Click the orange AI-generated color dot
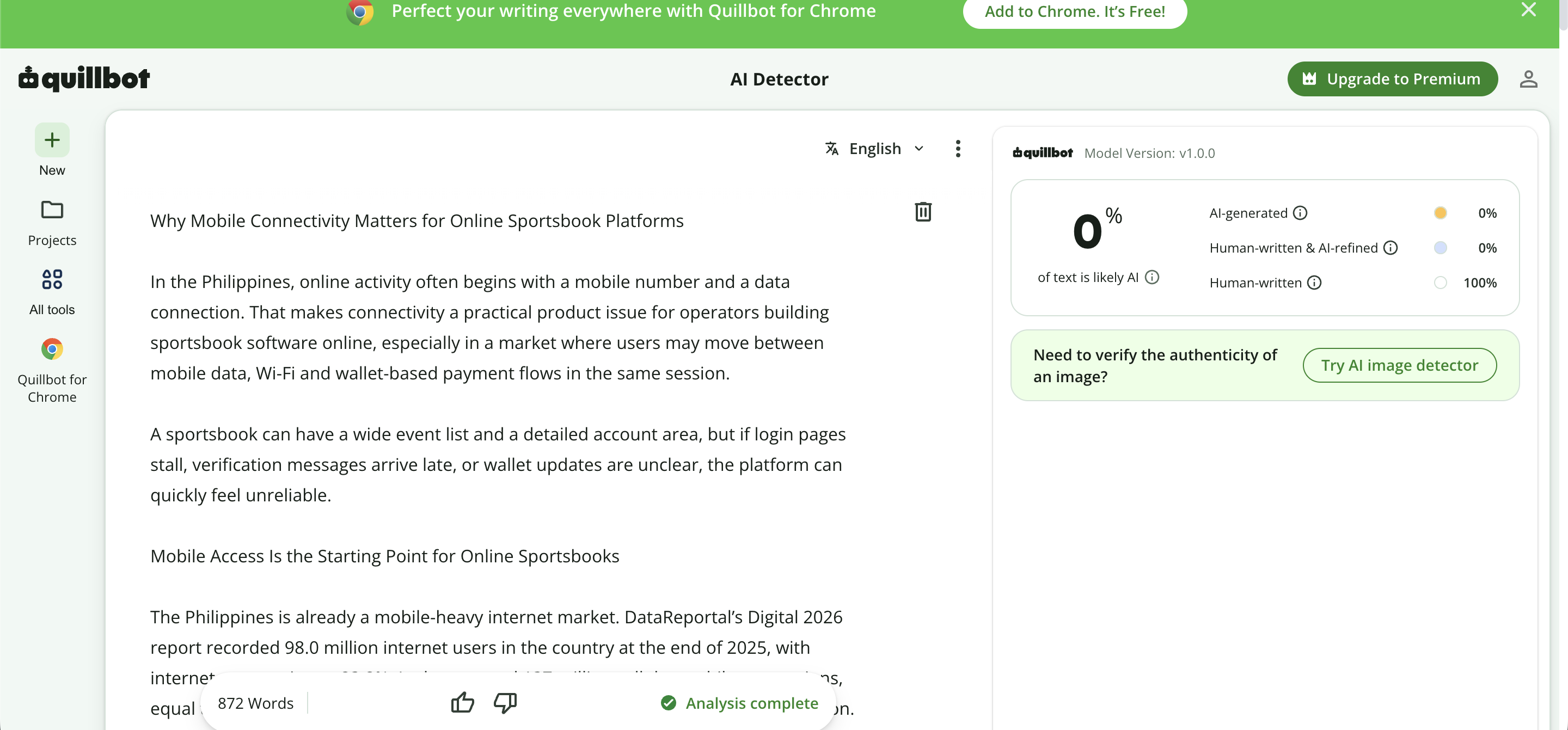Viewport: 1568px width, 730px height. (x=1440, y=213)
